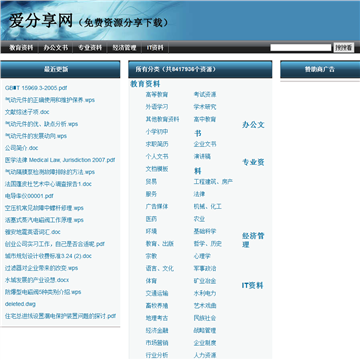
Task: Open the 小学初中 category
Action: click(157, 132)
